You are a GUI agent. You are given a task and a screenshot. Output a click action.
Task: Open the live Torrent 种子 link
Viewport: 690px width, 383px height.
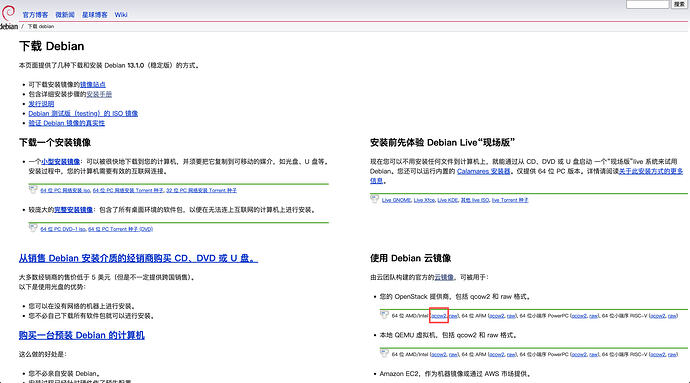click(510, 200)
